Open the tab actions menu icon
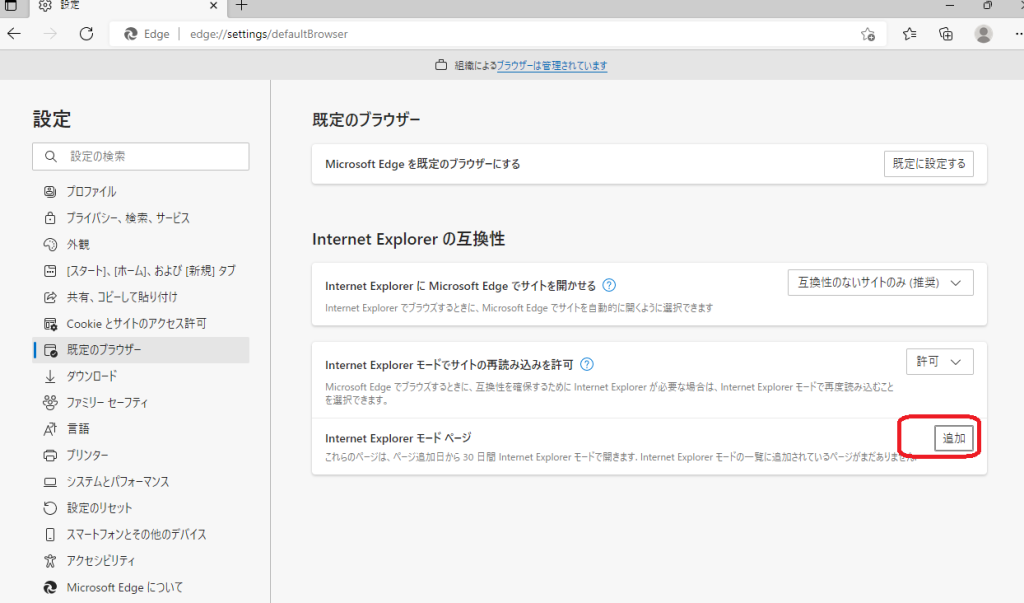This screenshot has width=1024, height=603. click(x=10, y=6)
